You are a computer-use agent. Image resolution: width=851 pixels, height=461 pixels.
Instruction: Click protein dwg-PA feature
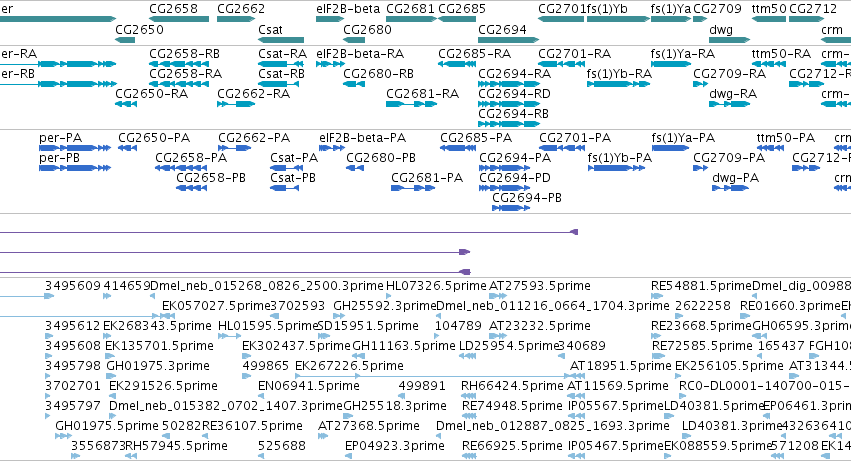(731, 188)
